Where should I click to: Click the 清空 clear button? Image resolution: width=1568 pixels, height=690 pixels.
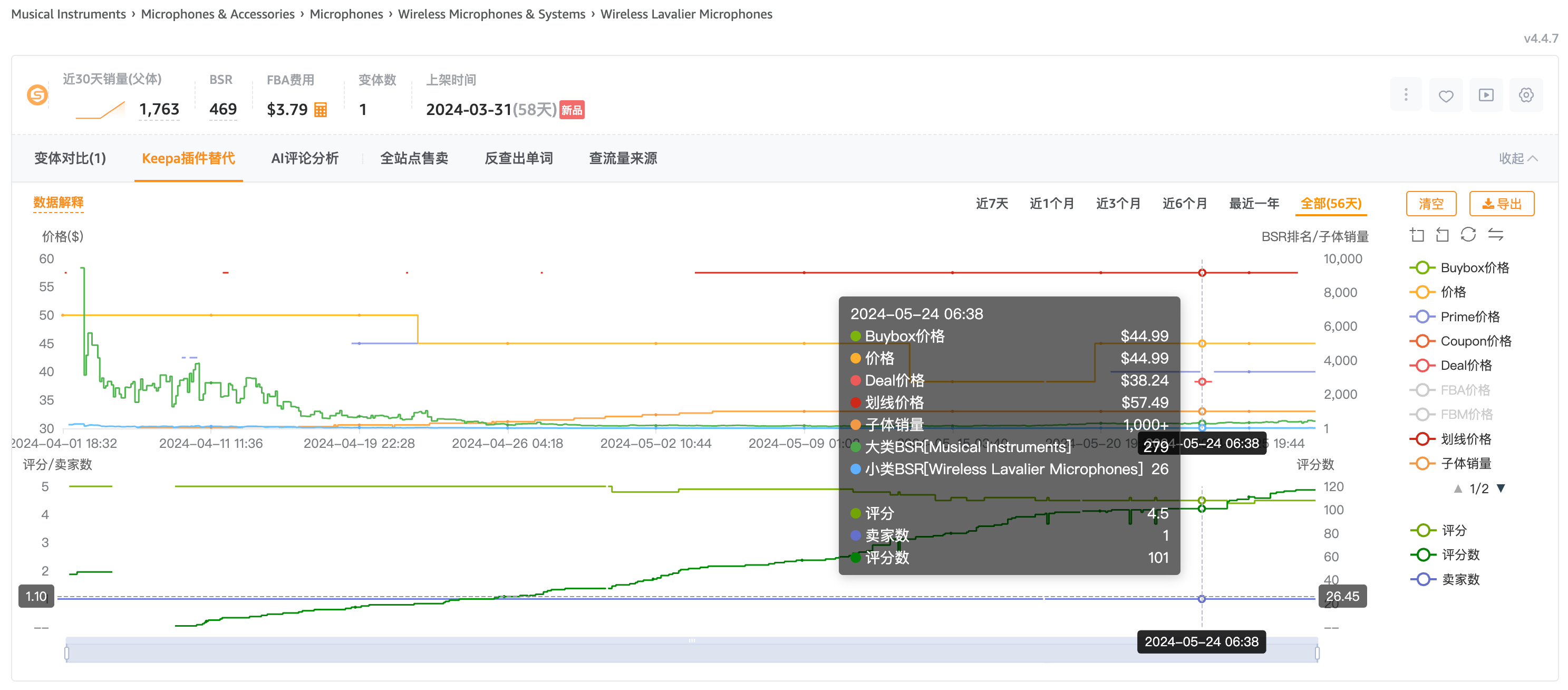pyautogui.click(x=1431, y=204)
